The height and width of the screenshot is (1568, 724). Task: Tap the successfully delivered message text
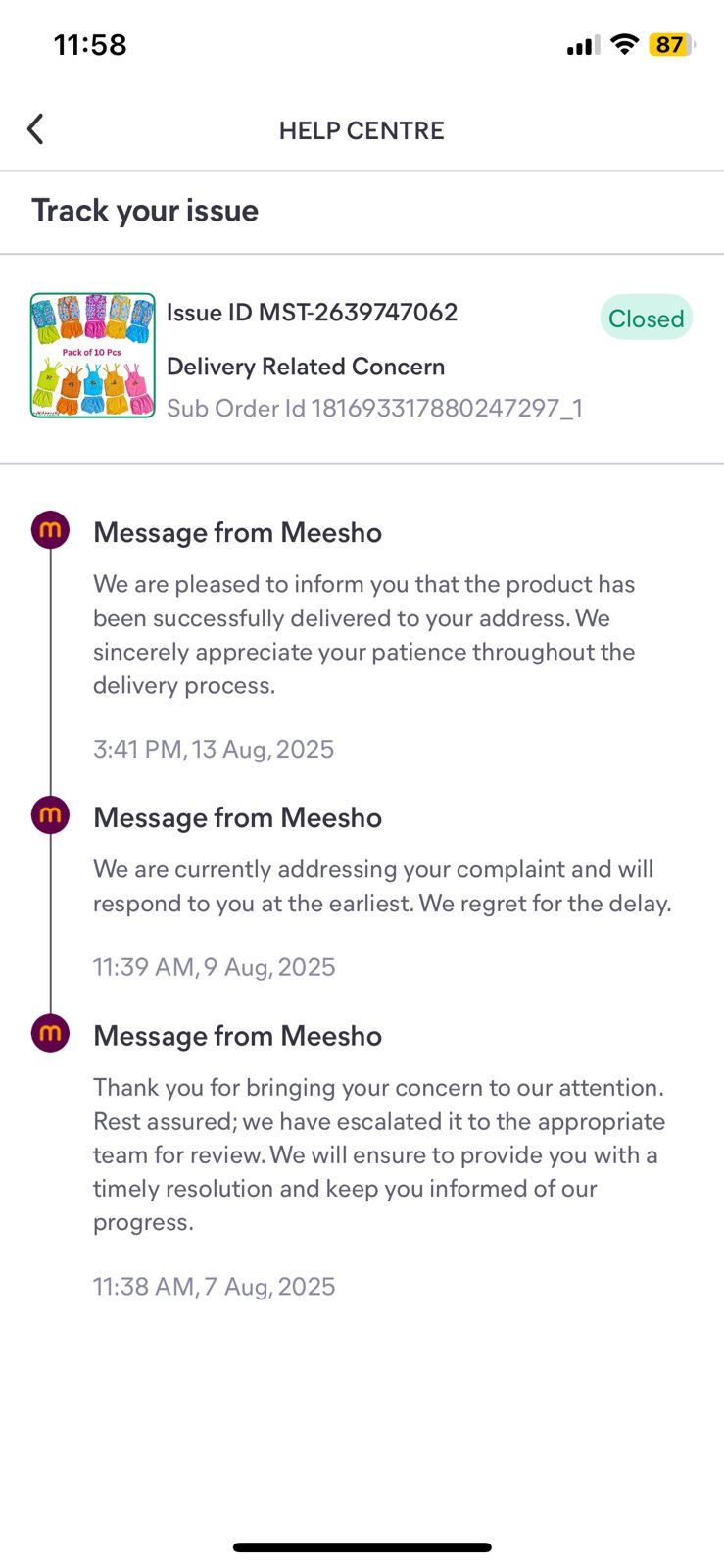(363, 634)
